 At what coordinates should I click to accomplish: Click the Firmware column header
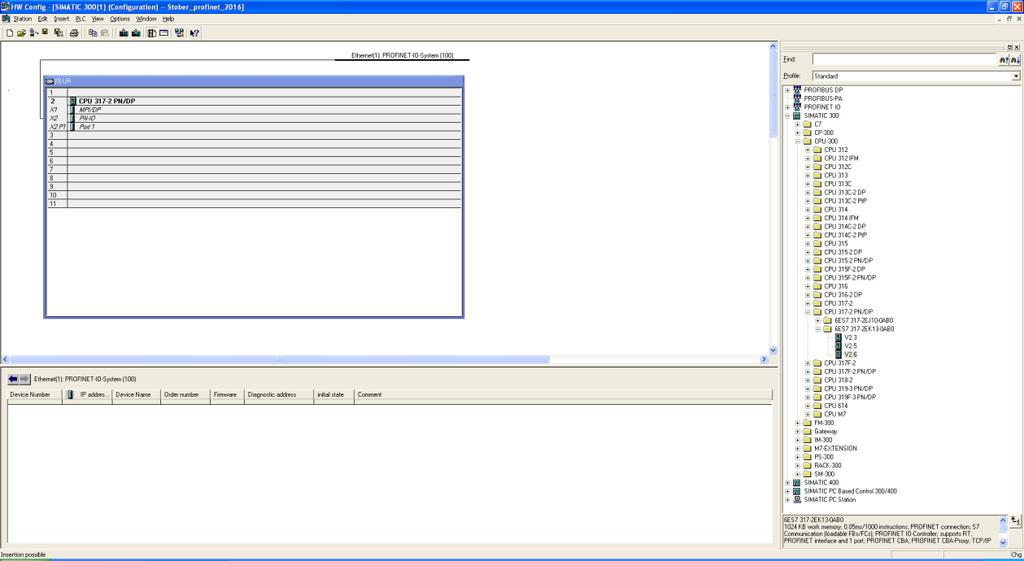click(x=227, y=395)
